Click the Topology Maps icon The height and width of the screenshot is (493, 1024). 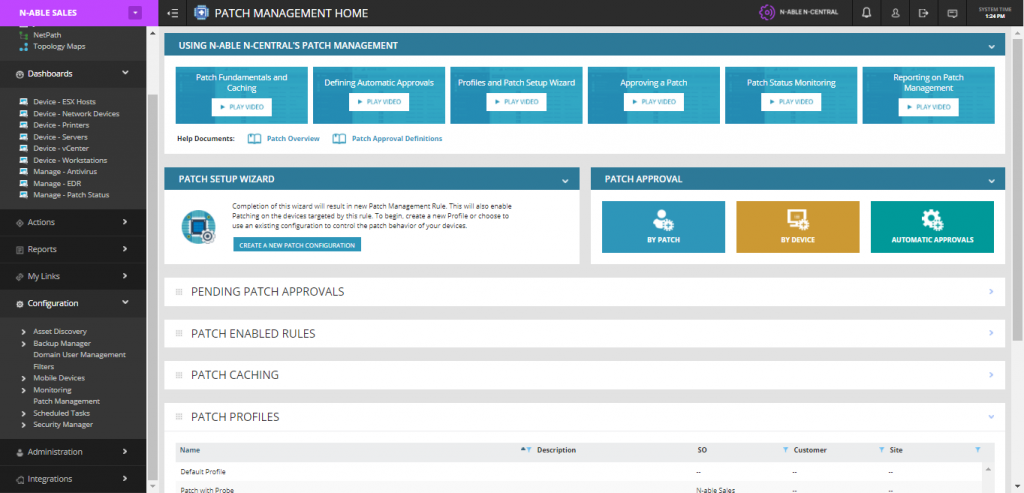(x=24, y=47)
